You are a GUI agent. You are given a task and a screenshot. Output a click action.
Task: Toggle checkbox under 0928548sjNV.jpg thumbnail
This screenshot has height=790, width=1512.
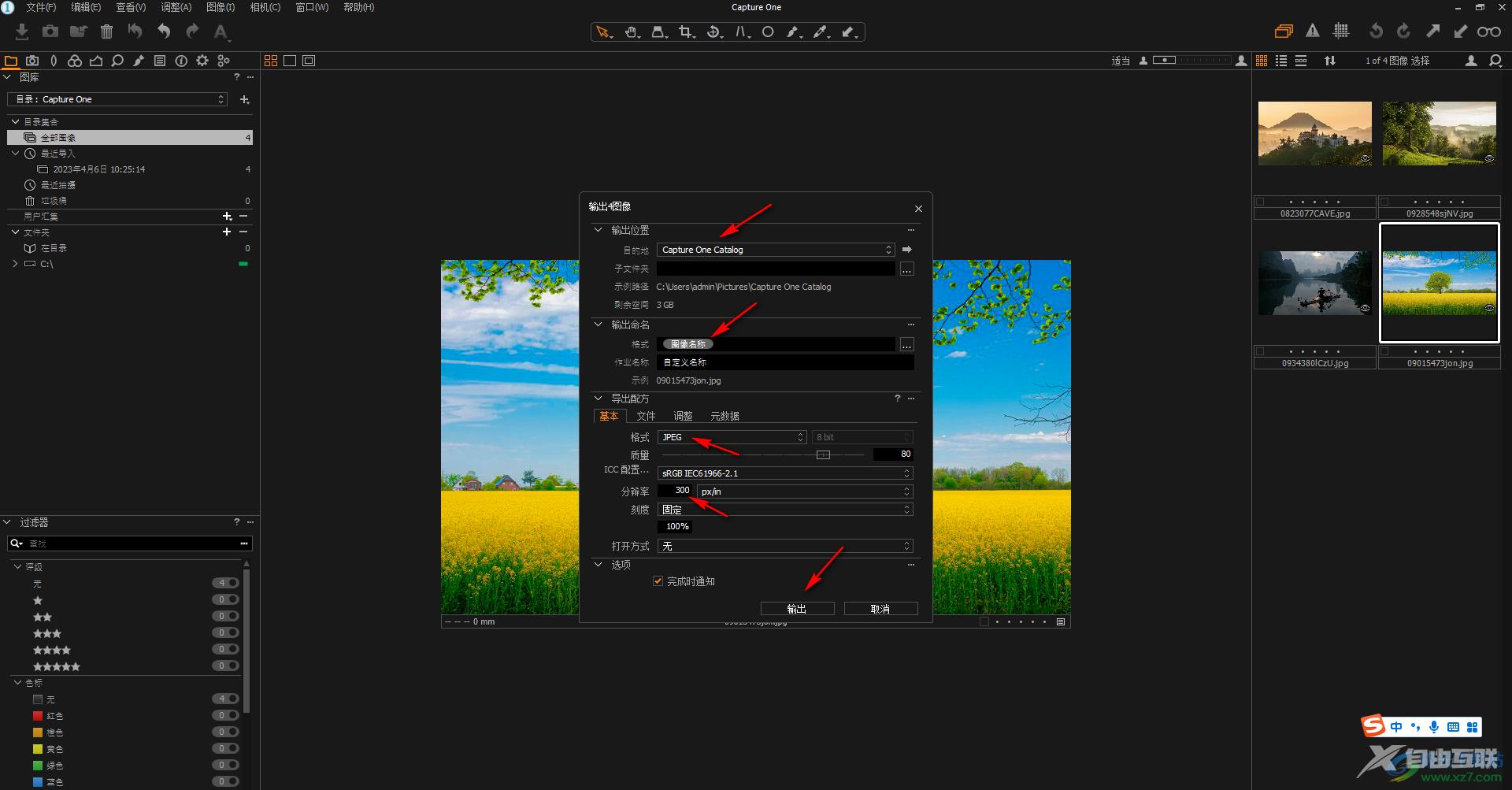[1384, 202]
